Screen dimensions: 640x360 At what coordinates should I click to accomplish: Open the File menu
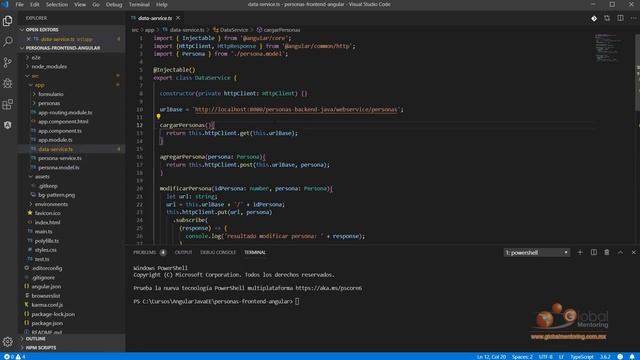(x=20, y=4)
